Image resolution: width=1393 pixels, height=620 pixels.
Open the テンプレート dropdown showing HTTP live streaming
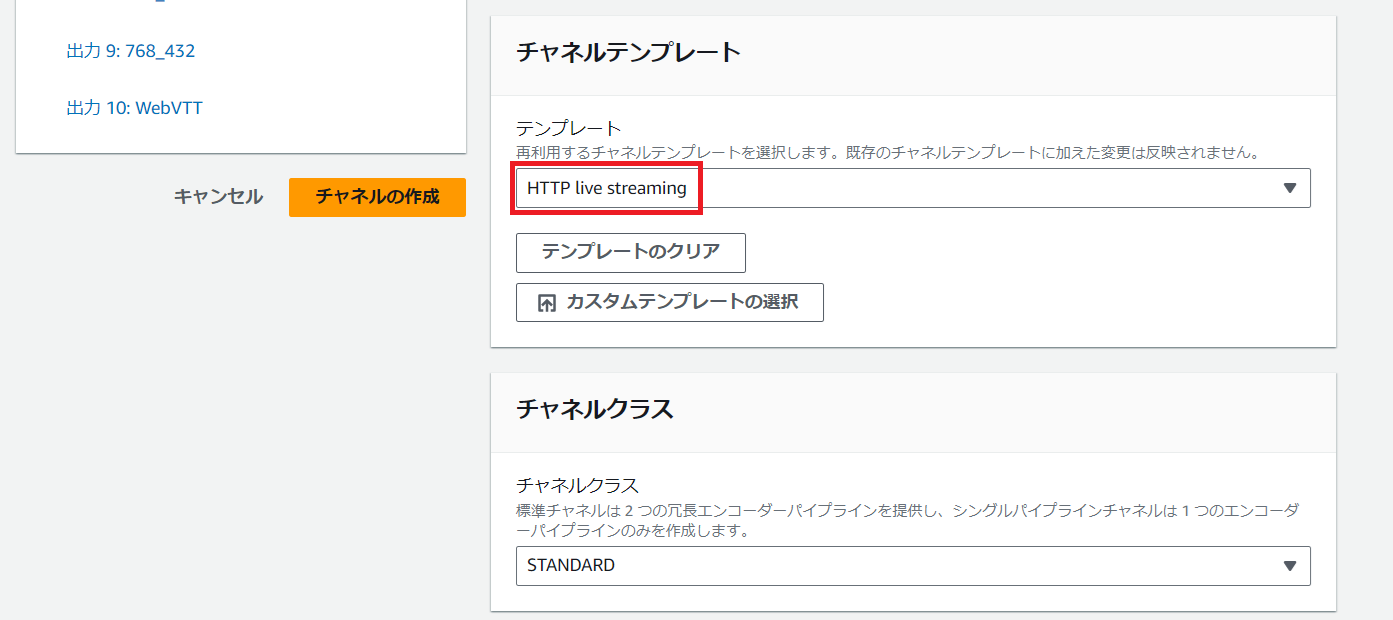(x=913, y=188)
